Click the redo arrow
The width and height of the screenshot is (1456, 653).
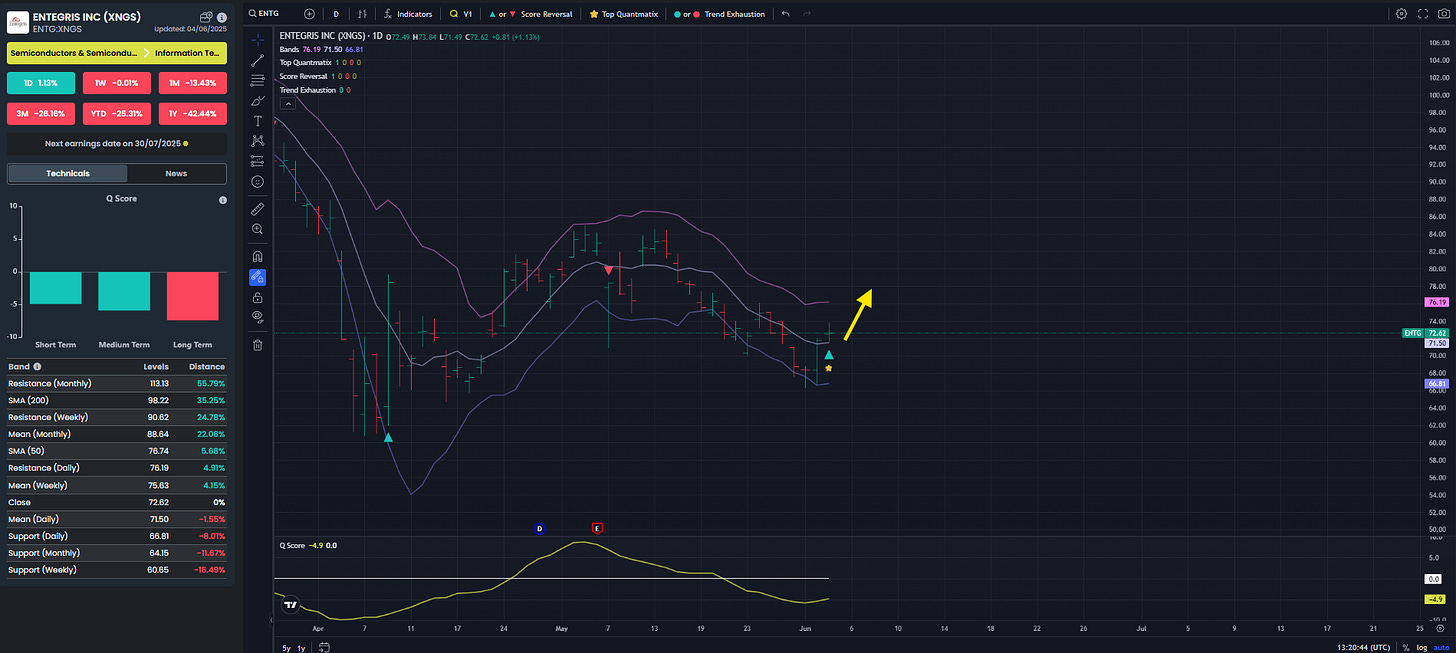coord(808,14)
